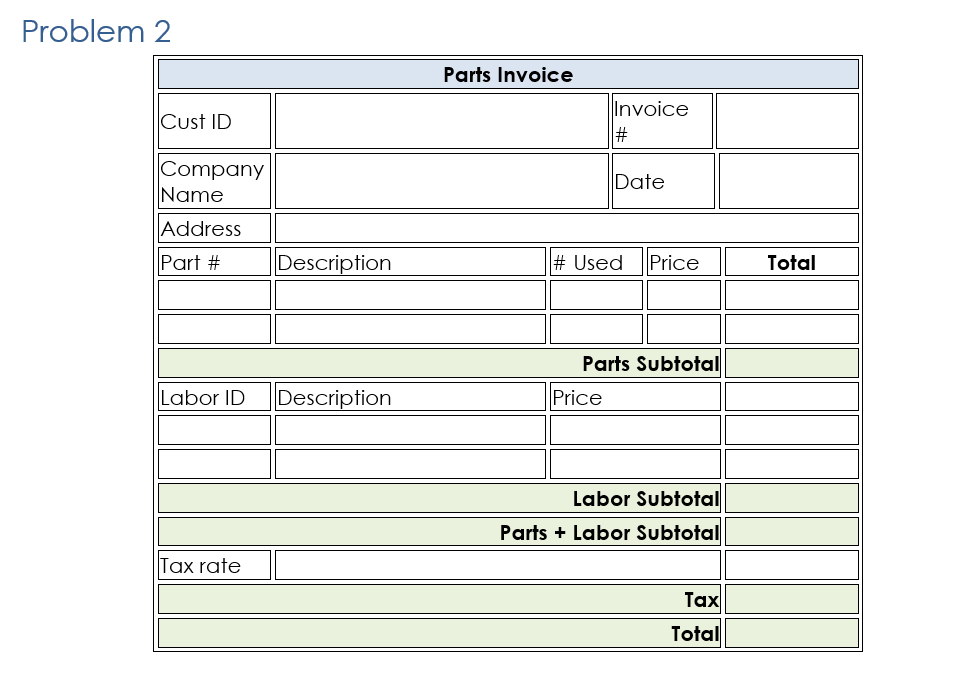This screenshot has height=680, width=957.
Task: Select the Price header in parts section
Action: coord(682,261)
